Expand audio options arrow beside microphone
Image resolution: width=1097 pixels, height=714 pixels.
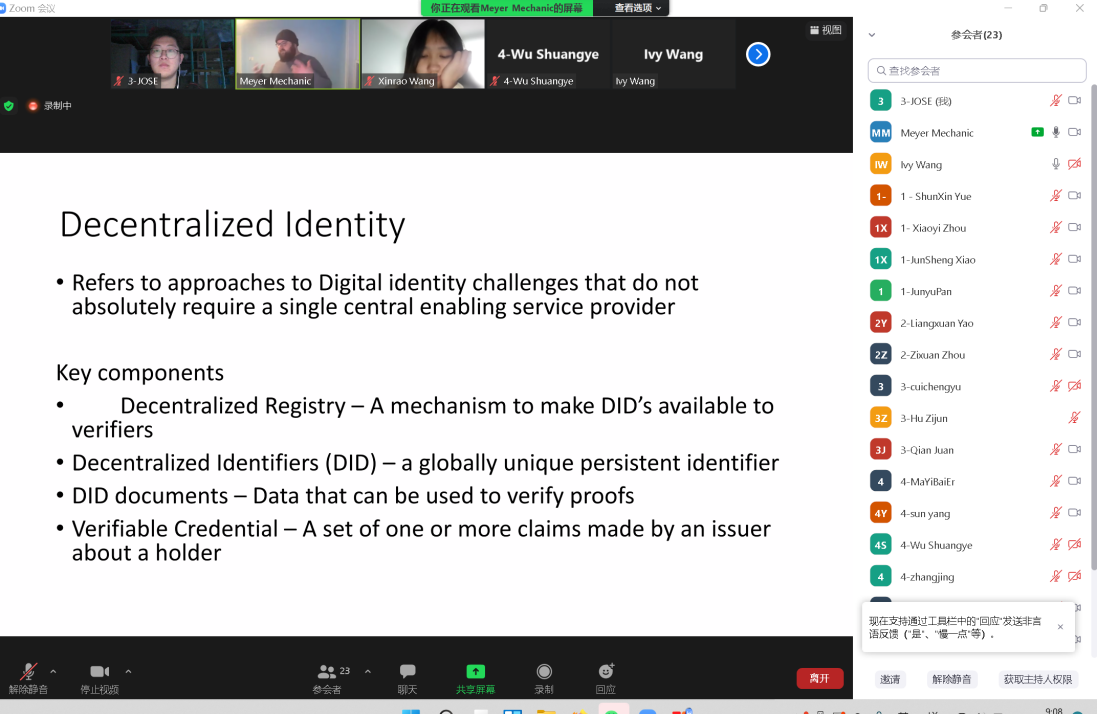pyautogui.click(x=53, y=671)
